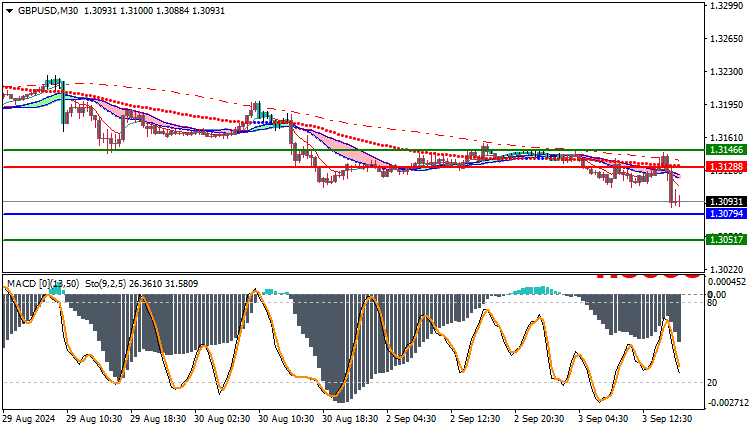Select the 29 Aug 10:30 time label

94,419
